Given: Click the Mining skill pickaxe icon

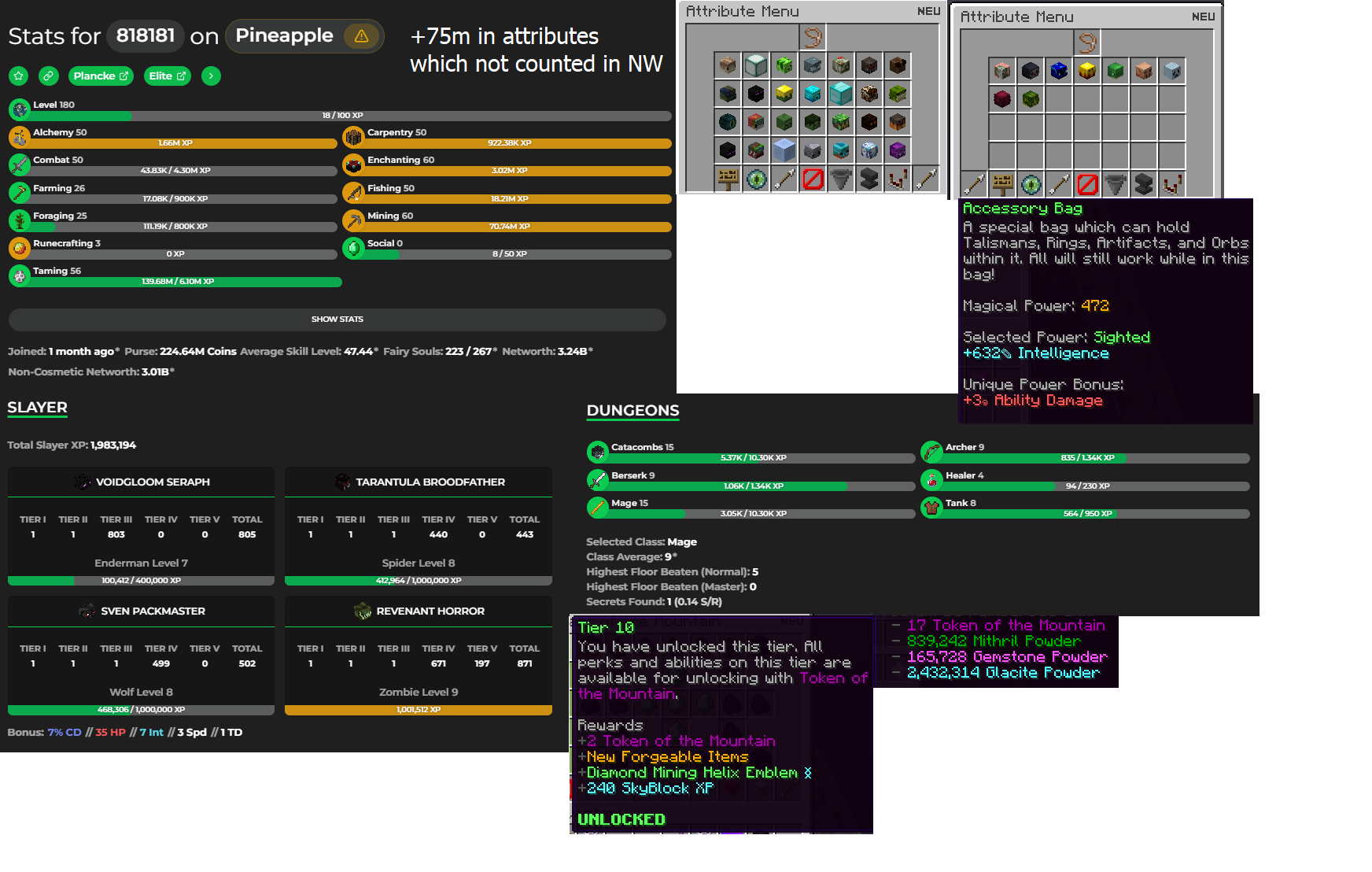Looking at the screenshot, I should tap(353, 220).
